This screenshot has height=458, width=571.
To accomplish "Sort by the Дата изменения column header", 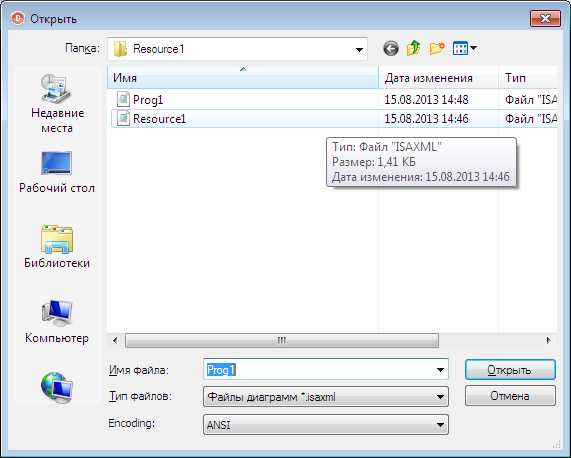I will [438, 78].
